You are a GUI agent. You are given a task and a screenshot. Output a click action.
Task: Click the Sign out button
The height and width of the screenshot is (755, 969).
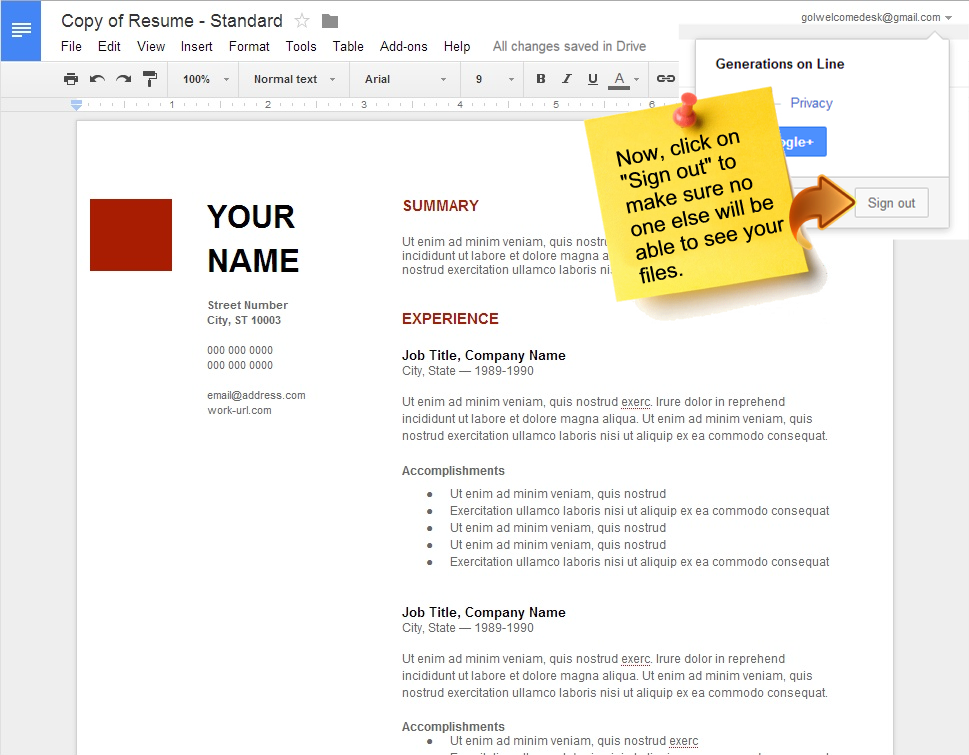pos(891,203)
